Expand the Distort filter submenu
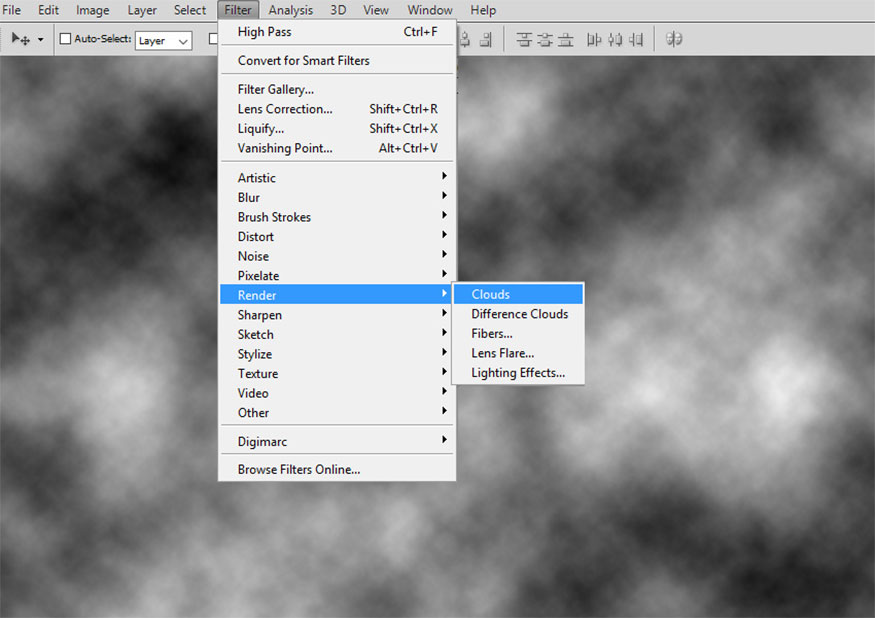The image size is (875, 618). (337, 236)
